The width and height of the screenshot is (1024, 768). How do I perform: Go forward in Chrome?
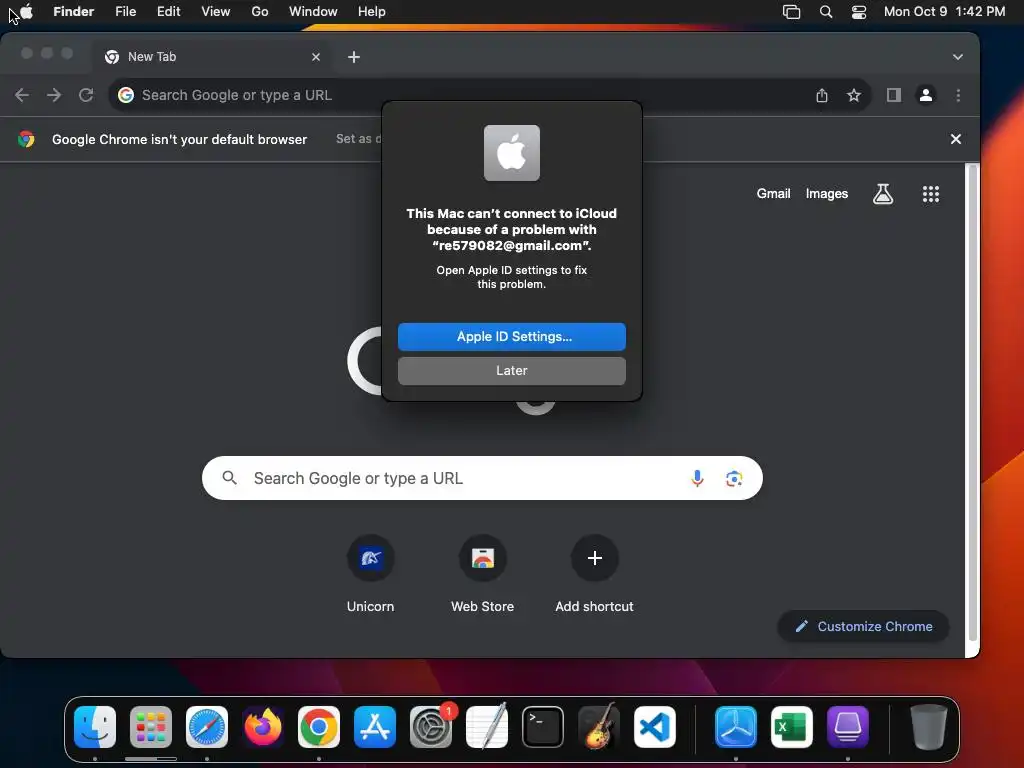click(54, 95)
